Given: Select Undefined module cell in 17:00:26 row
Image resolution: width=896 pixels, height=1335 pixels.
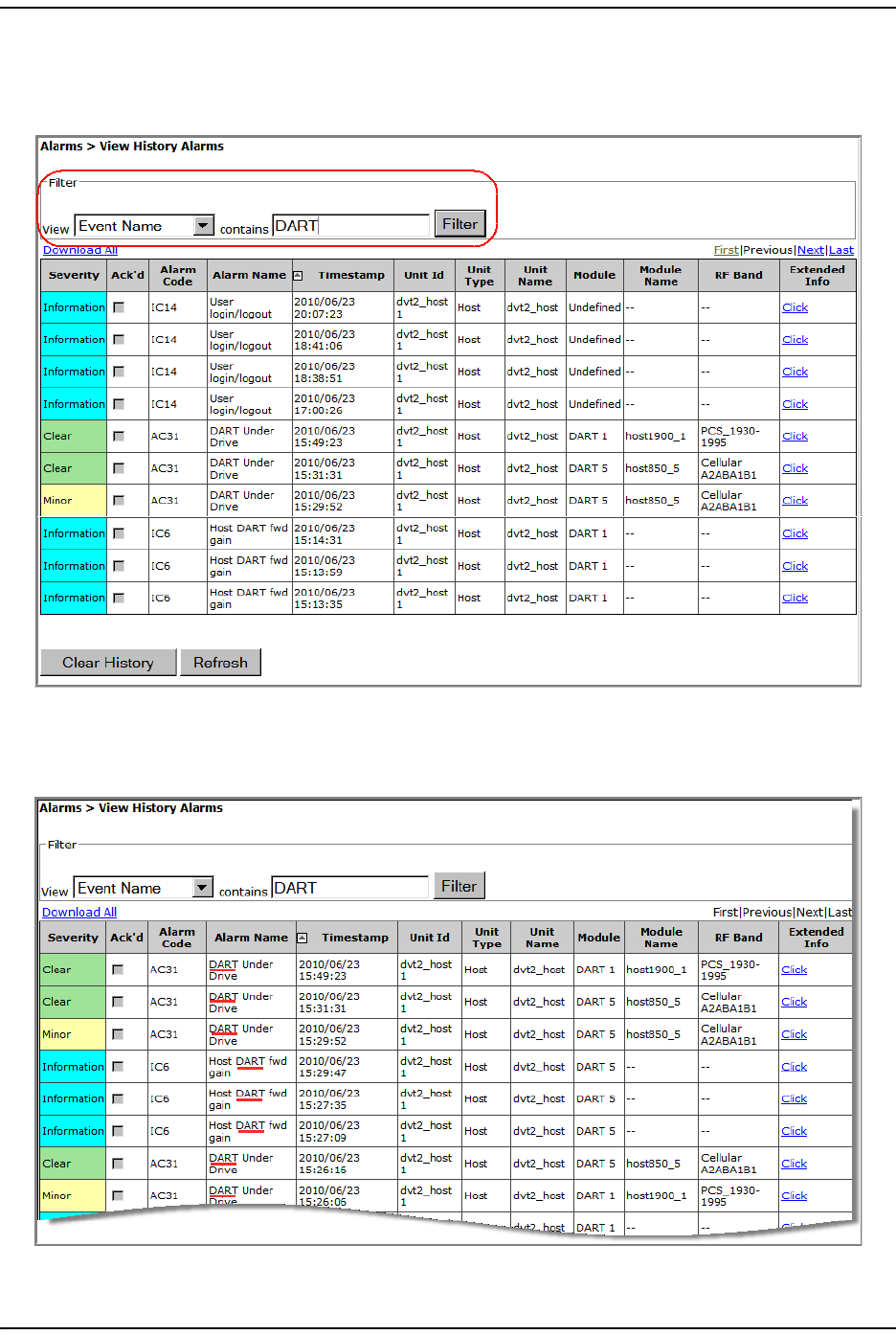Looking at the screenshot, I should [594, 404].
